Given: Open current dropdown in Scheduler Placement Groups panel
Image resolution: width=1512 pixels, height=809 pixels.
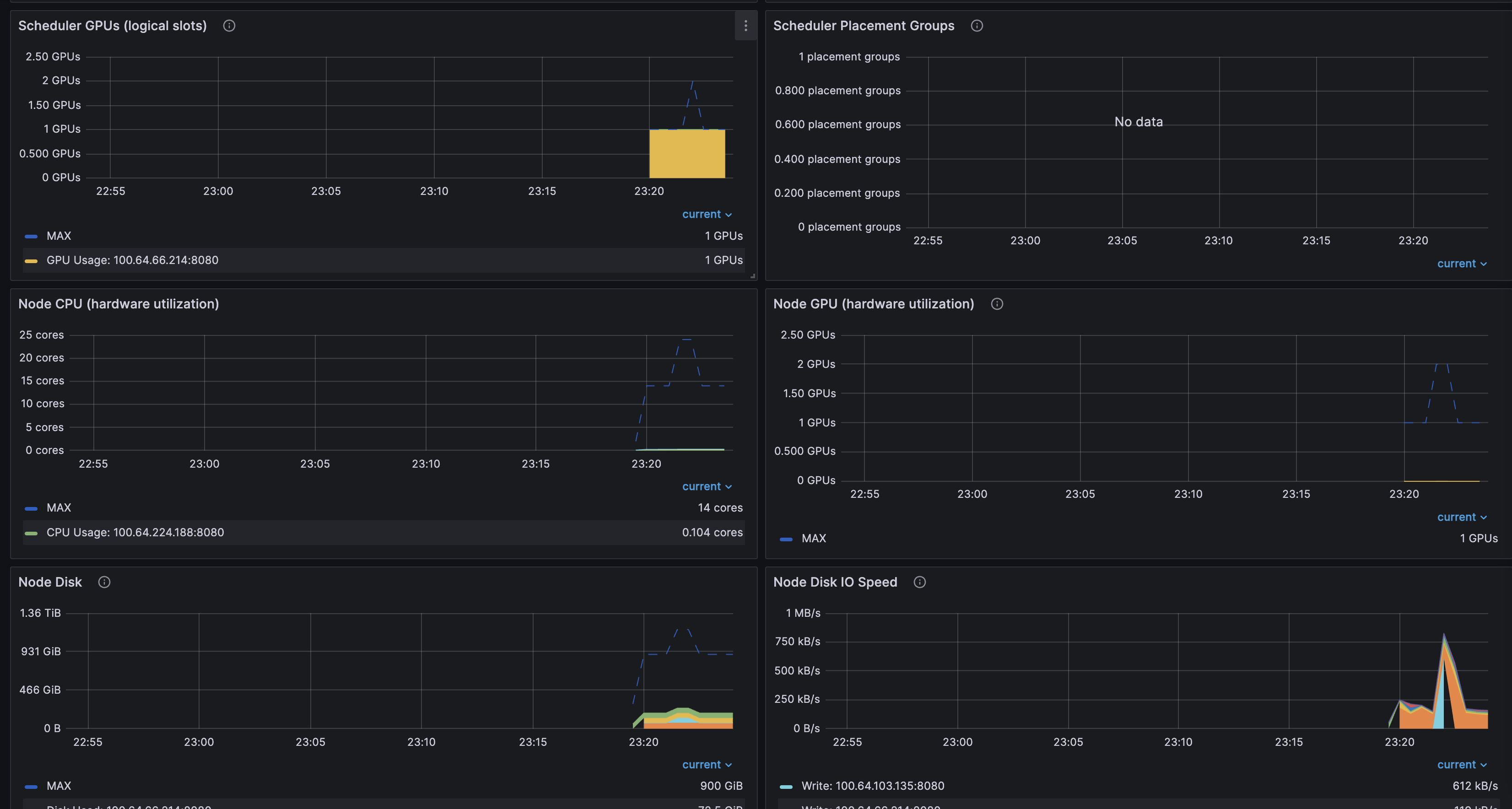Looking at the screenshot, I should click(1462, 264).
